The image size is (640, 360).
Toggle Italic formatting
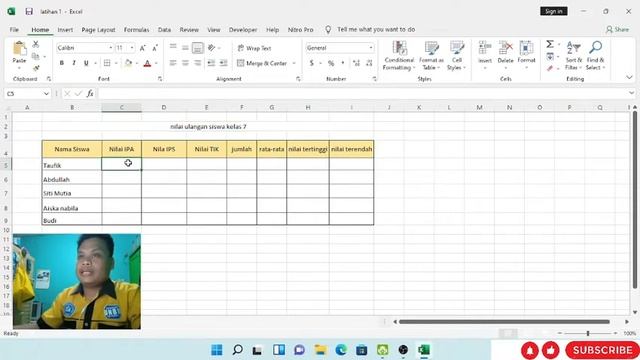74,63
